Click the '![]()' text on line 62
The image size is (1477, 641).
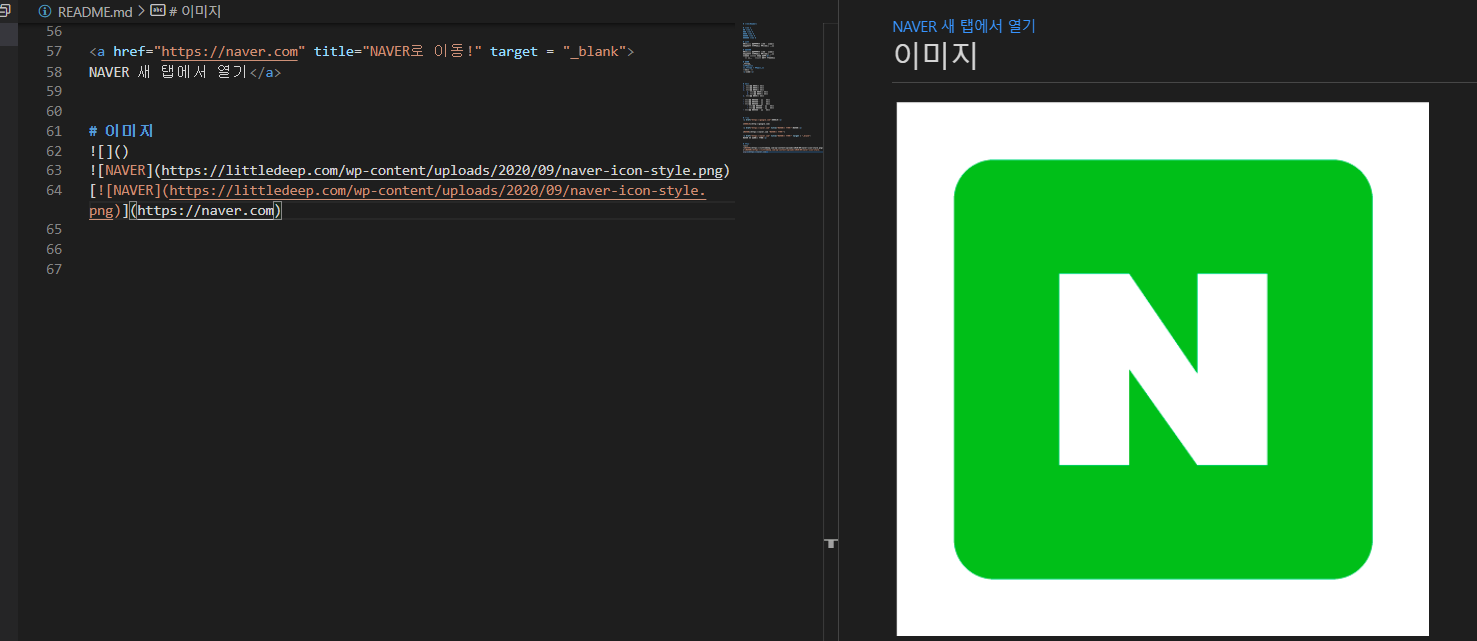click(x=109, y=151)
